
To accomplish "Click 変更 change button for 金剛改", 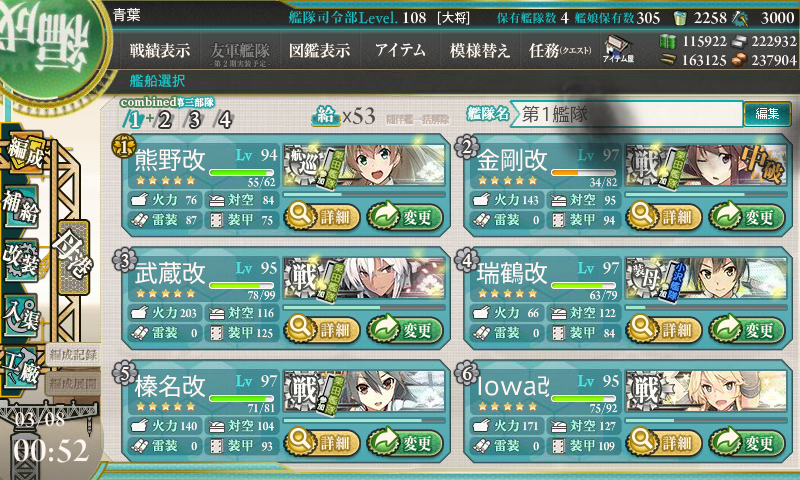I will (x=747, y=216).
